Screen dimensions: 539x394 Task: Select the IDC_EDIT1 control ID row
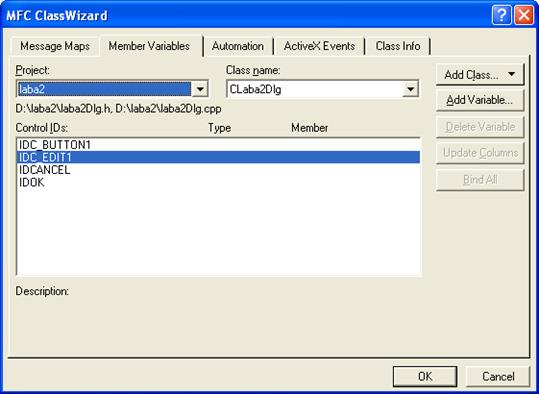219,157
